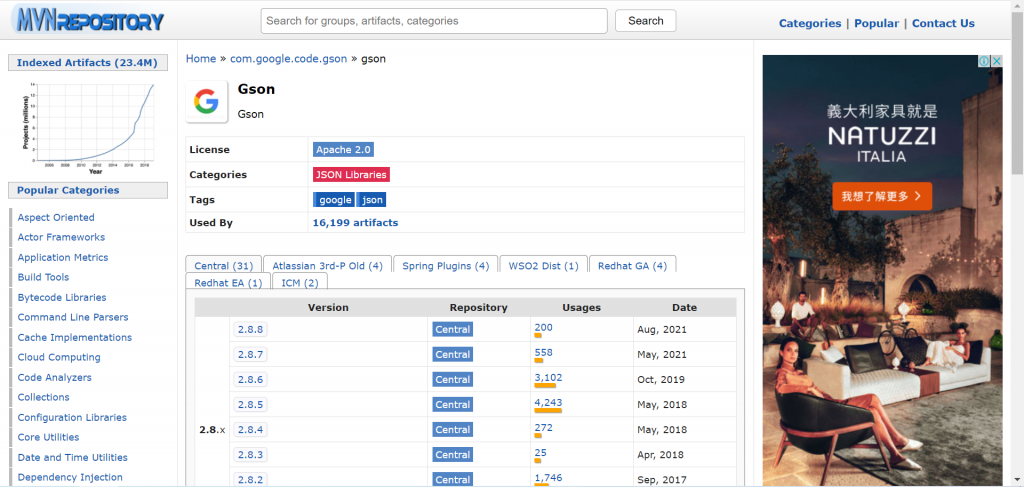Switch to Redhat GA (4) tab
Image resolution: width=1024 pixels, height=487 pixels.
coord(632,266)
